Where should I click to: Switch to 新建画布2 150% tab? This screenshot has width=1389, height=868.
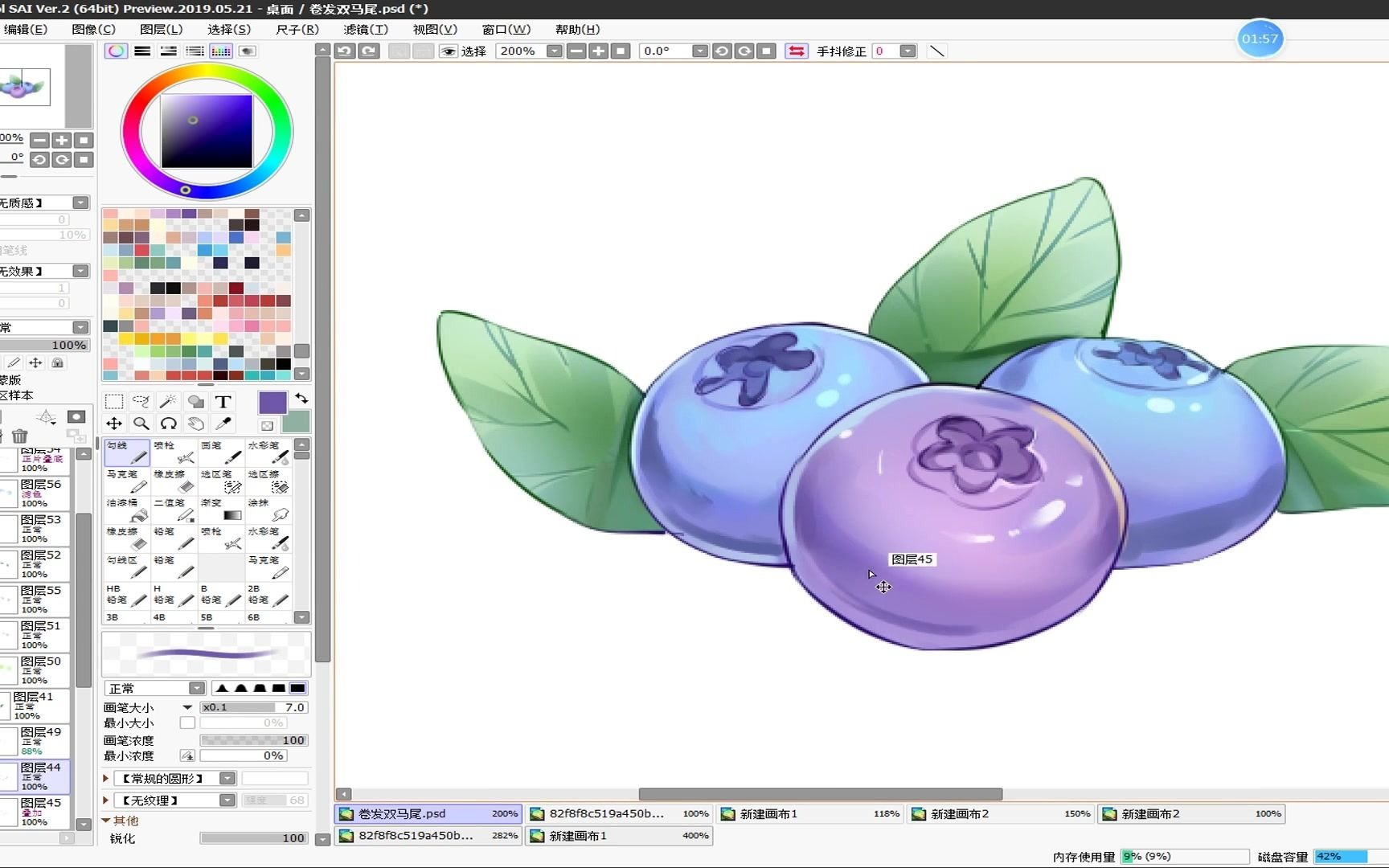(1001, 813)
